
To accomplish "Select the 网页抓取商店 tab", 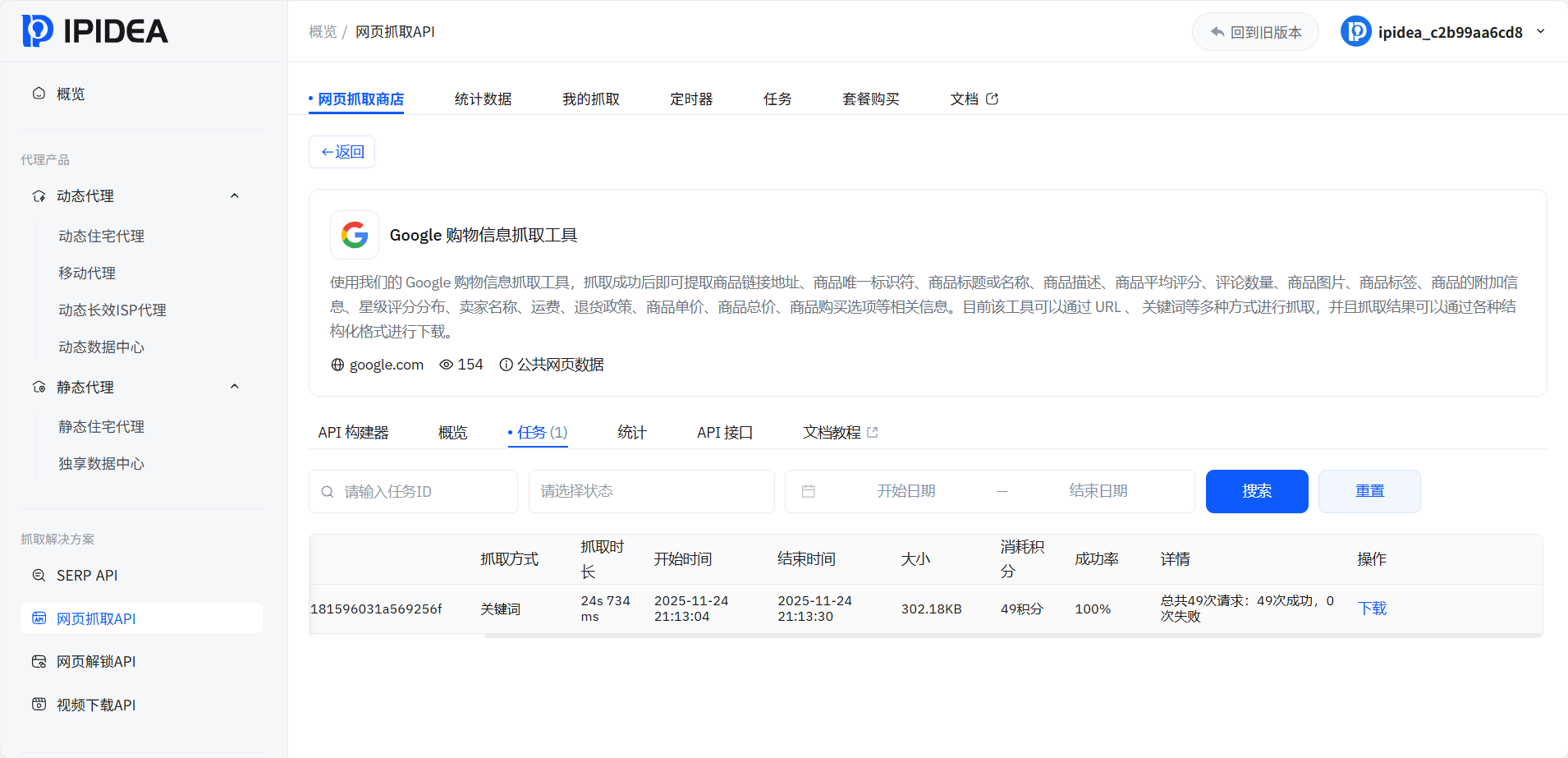I will pyautogui.click(x=356, y=99).
